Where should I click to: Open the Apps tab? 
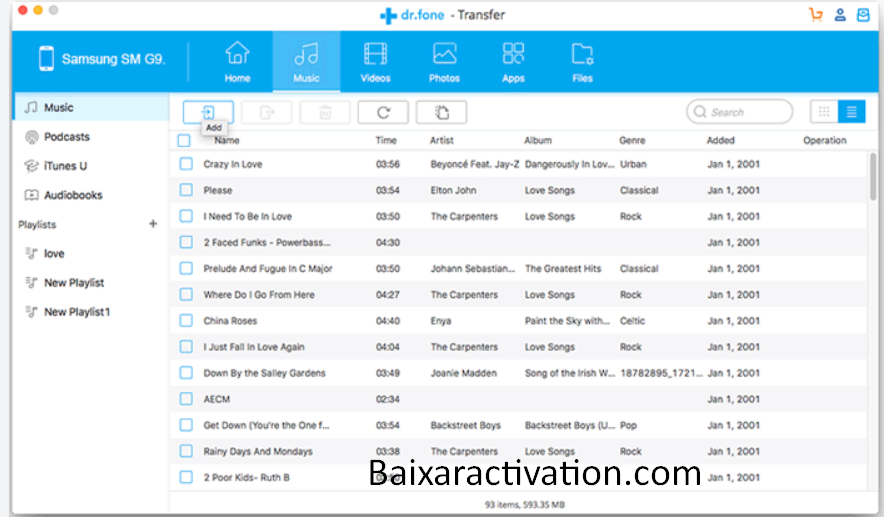(513, 62)
